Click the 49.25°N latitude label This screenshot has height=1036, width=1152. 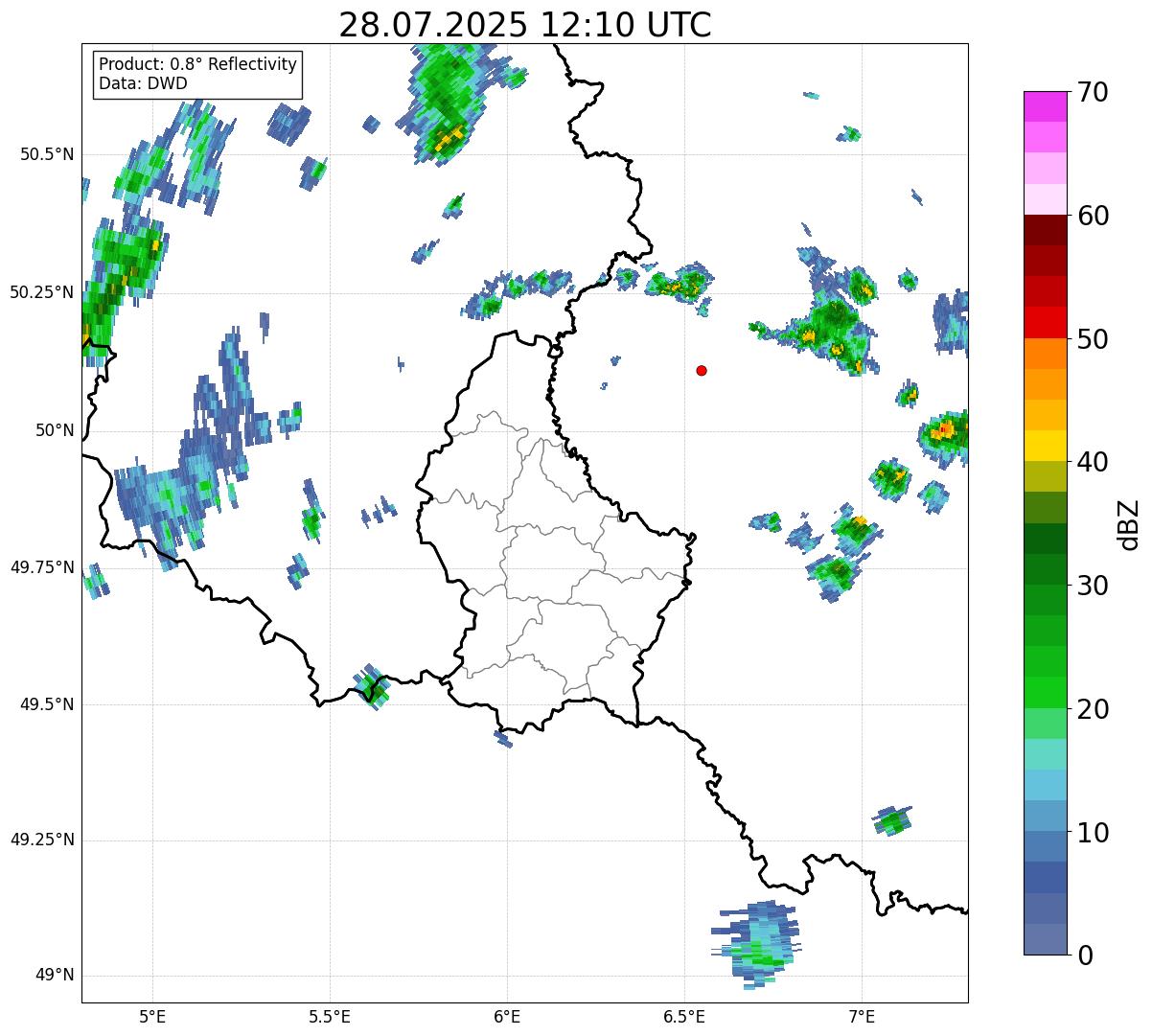coord(42,840)
